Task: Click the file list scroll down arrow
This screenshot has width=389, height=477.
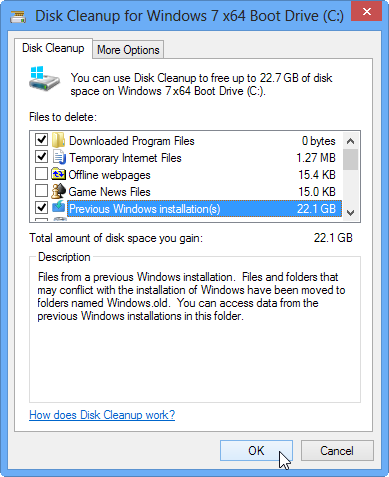Action: click(350, 212)
